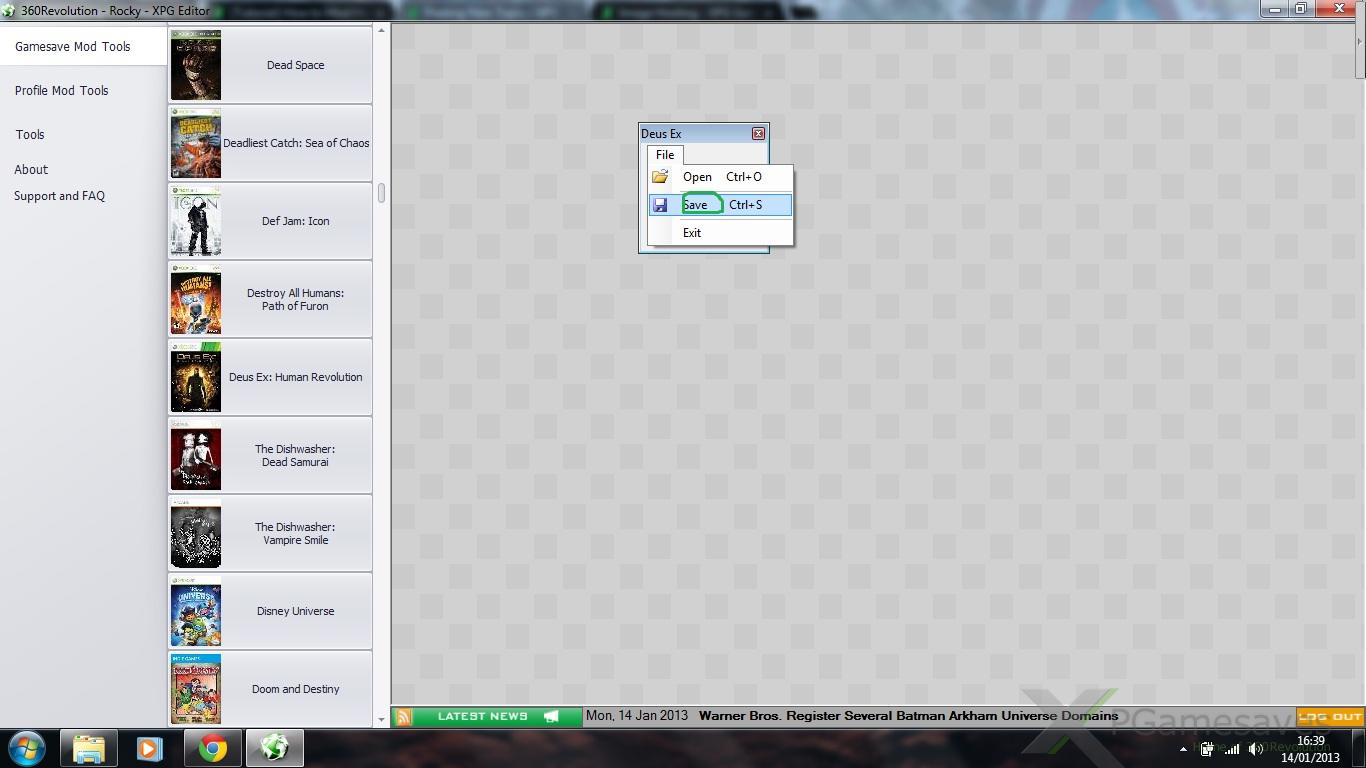Click the XPG Editor globe taskbar icon
Image resolution: width=1366 pixels, height=768 pixels.
pos(274,748)
